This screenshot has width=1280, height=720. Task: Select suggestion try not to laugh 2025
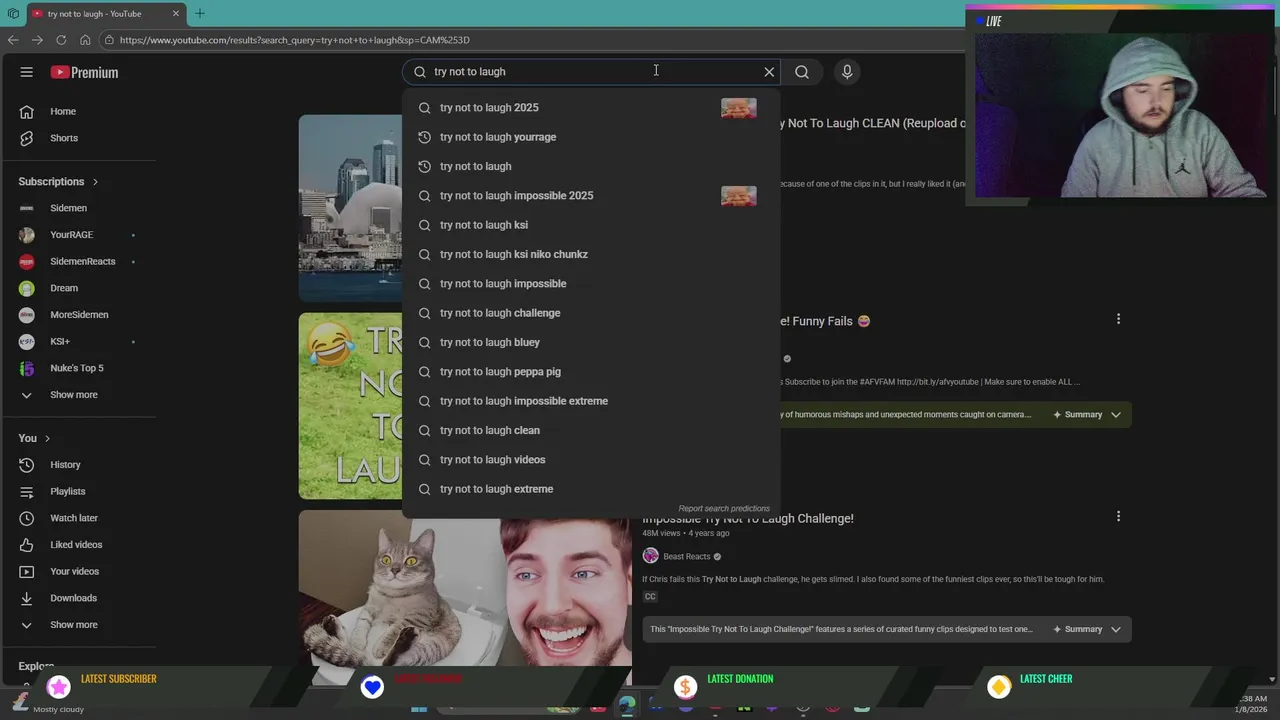(591, 108)
